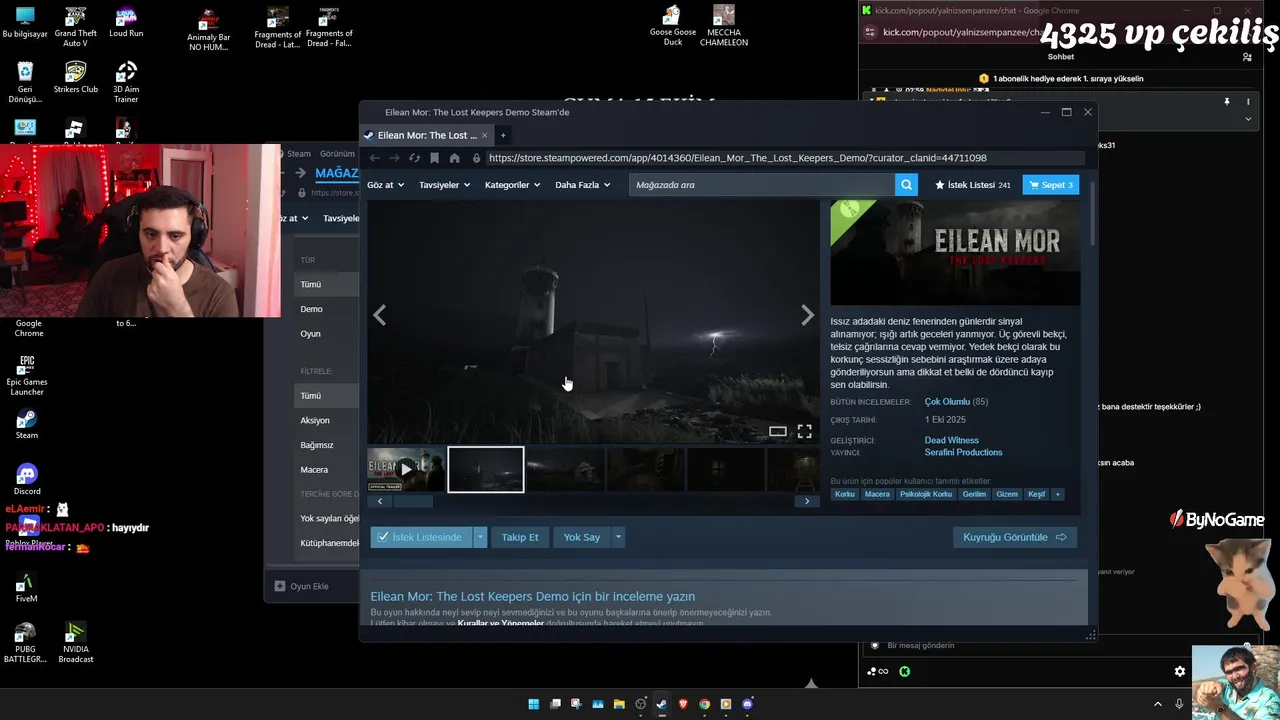The height and width of the screenshot is (720, 1280).
Task: Open the Sepet shopping cart
Action: (x=1051, y=185)
